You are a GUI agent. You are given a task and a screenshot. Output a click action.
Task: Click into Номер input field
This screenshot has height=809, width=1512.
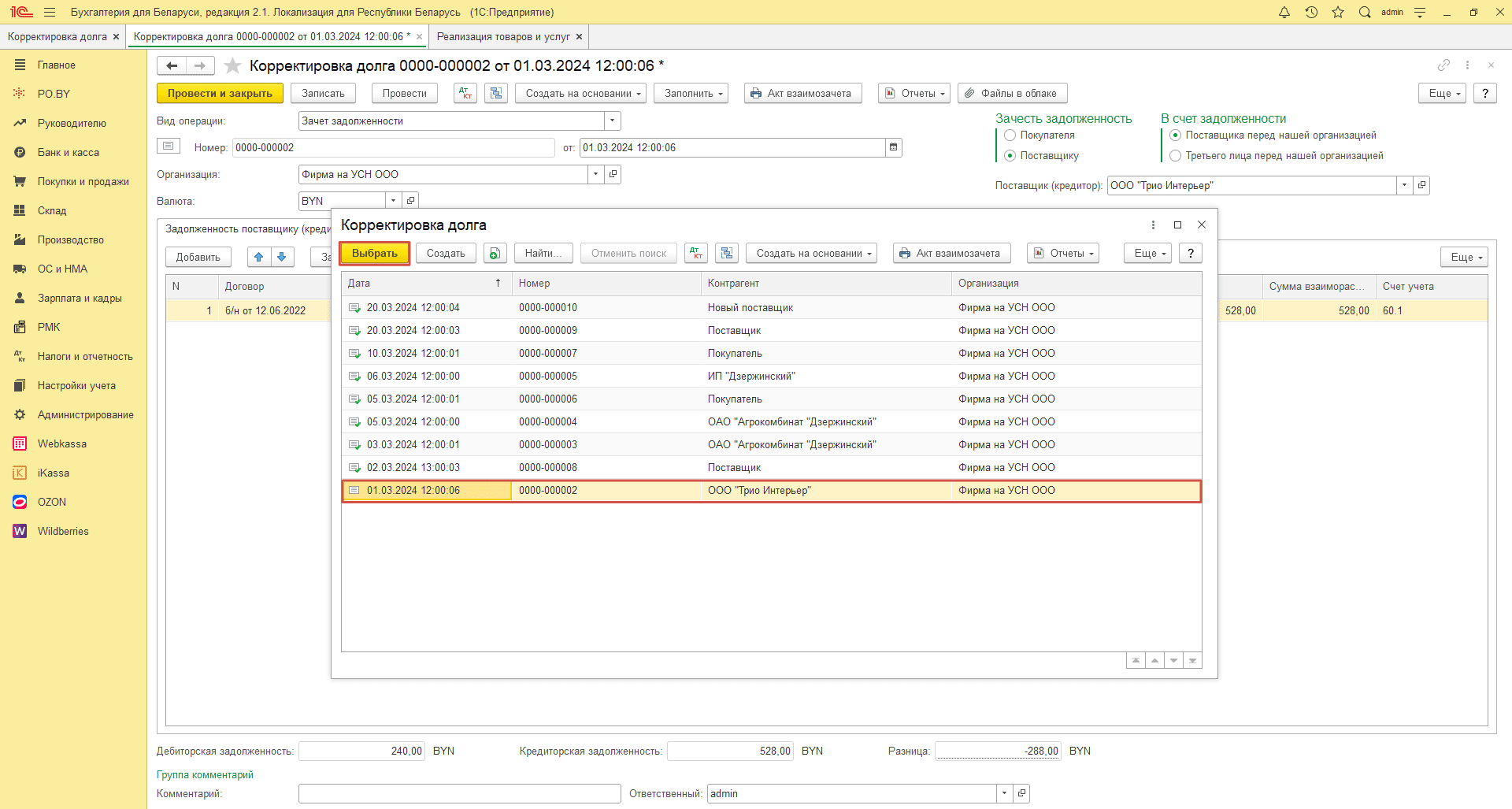[x=394, y=147]
